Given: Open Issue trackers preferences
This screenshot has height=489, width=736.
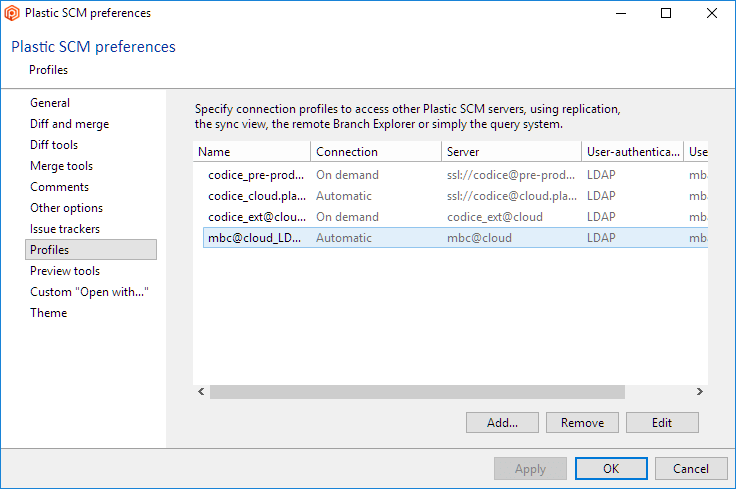Looking at the screenshot, I should 65,229.
